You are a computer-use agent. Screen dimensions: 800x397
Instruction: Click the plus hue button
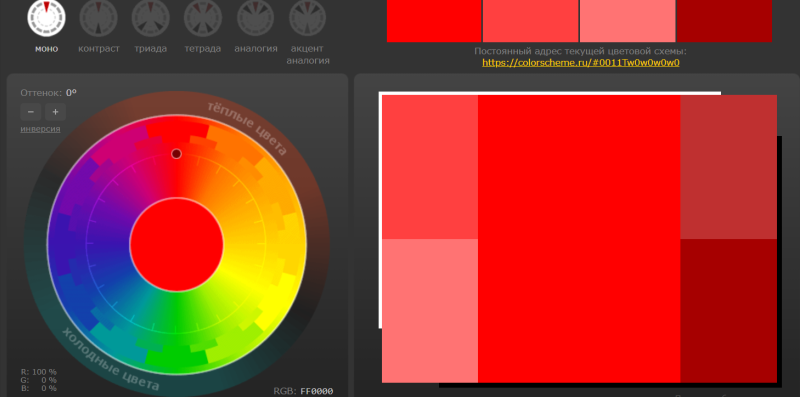coord(56,112)
